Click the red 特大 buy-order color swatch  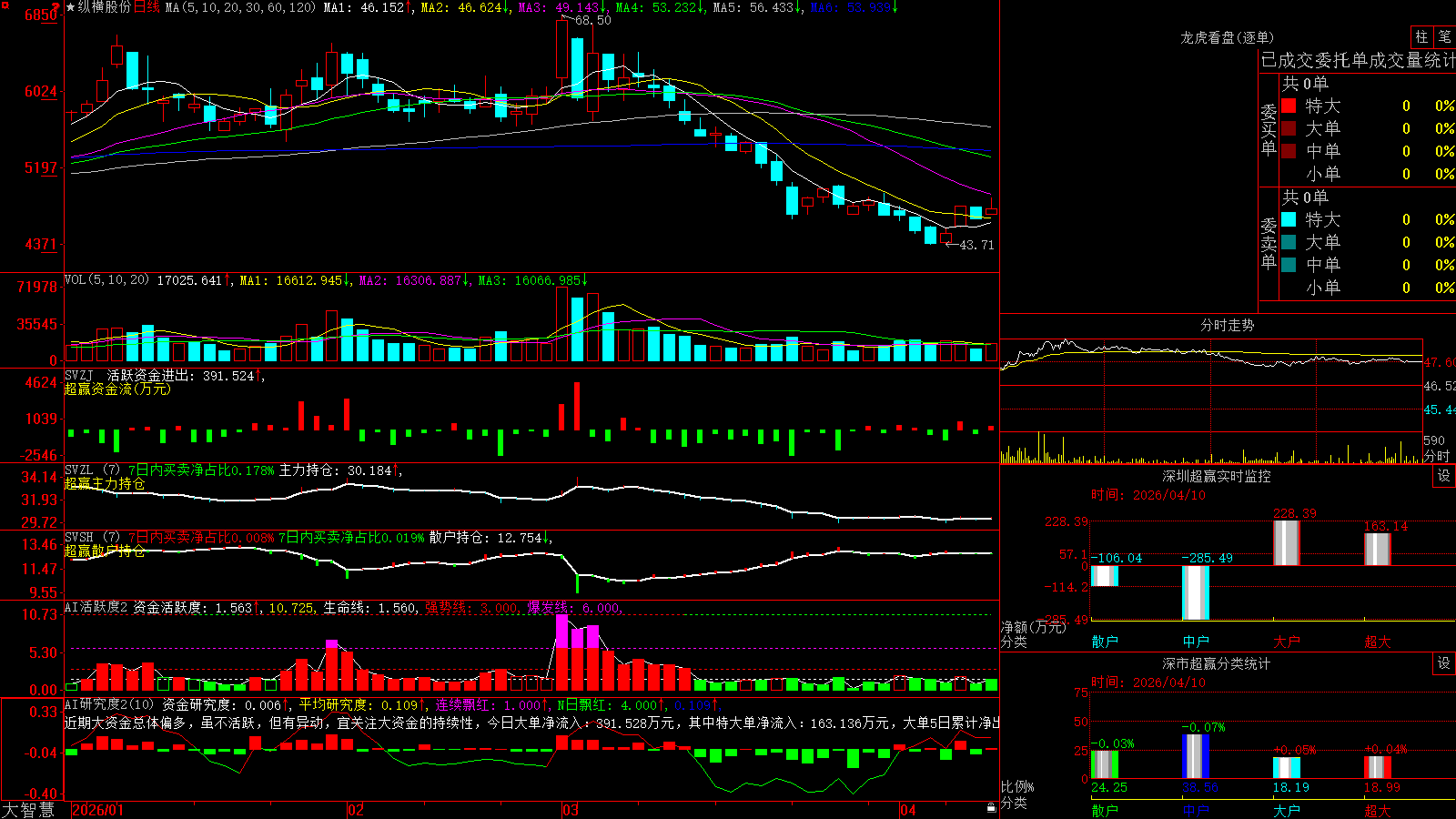pyautogui.click(x=1289, y=106)
